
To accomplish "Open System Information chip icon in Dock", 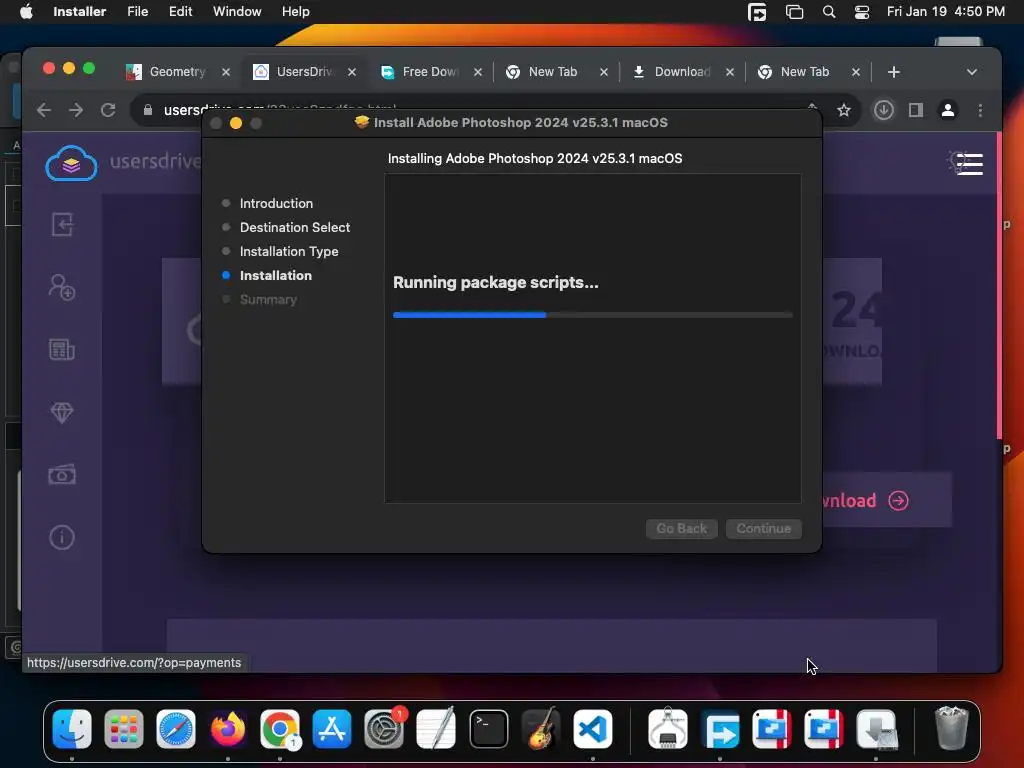I will click(667, 729).
